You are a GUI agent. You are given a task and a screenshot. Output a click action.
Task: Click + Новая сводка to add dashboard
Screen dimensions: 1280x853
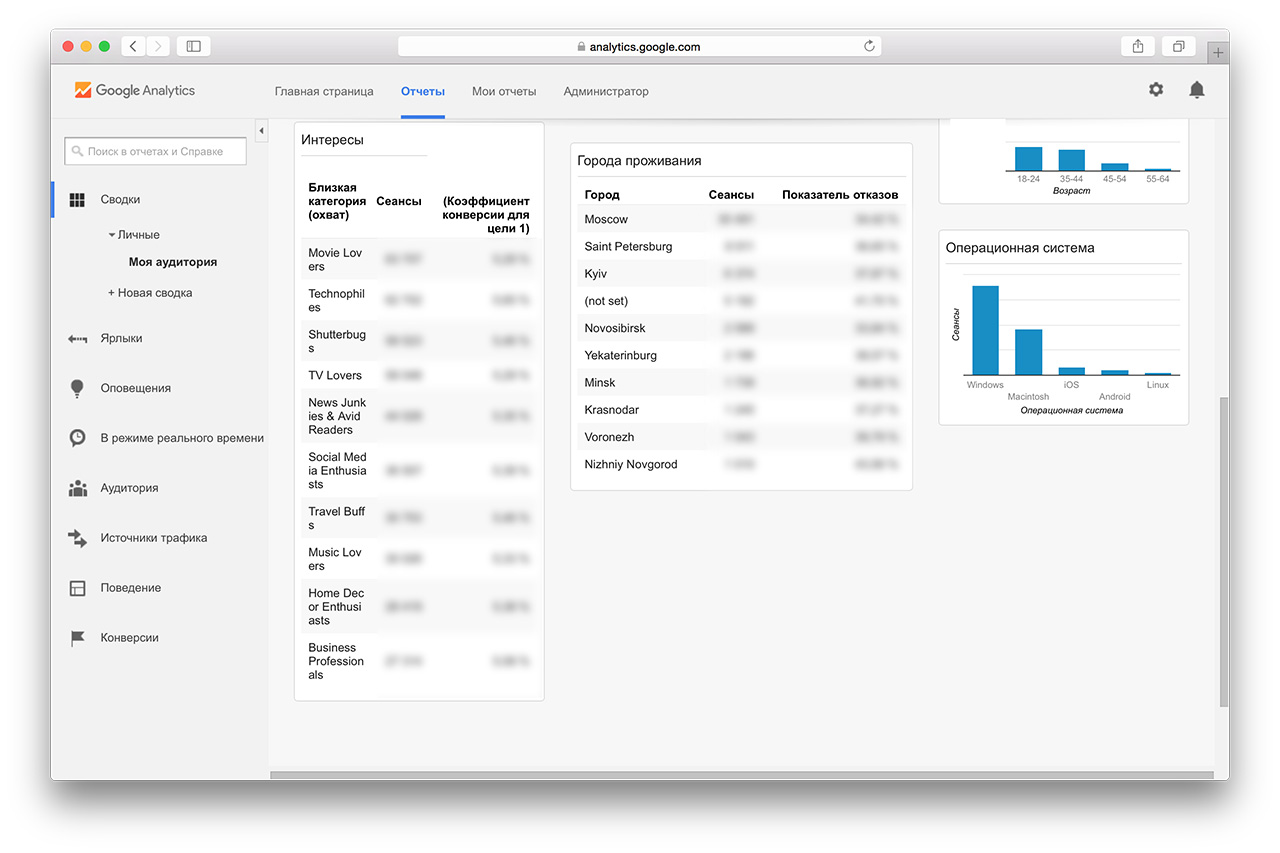[150, 293]
